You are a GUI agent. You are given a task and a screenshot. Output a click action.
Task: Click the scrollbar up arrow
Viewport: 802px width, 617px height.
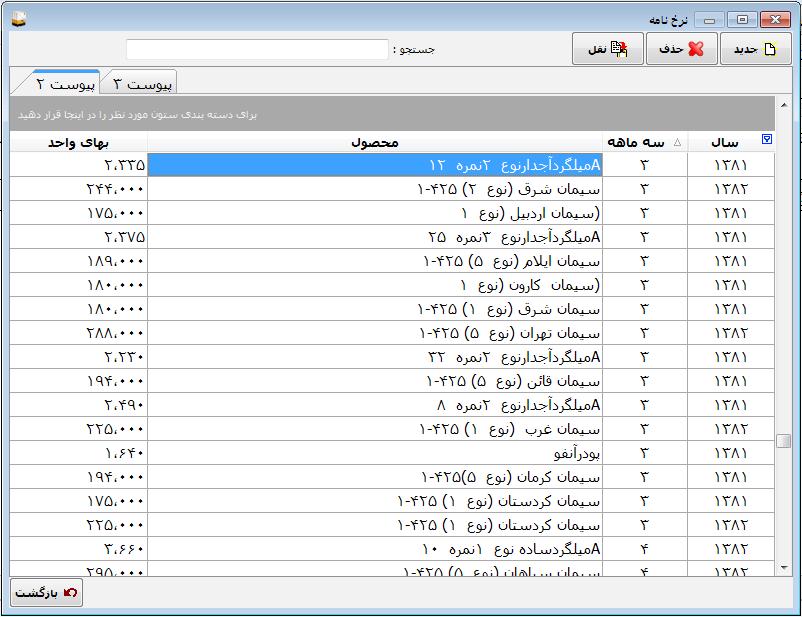(x=784, y=105)
